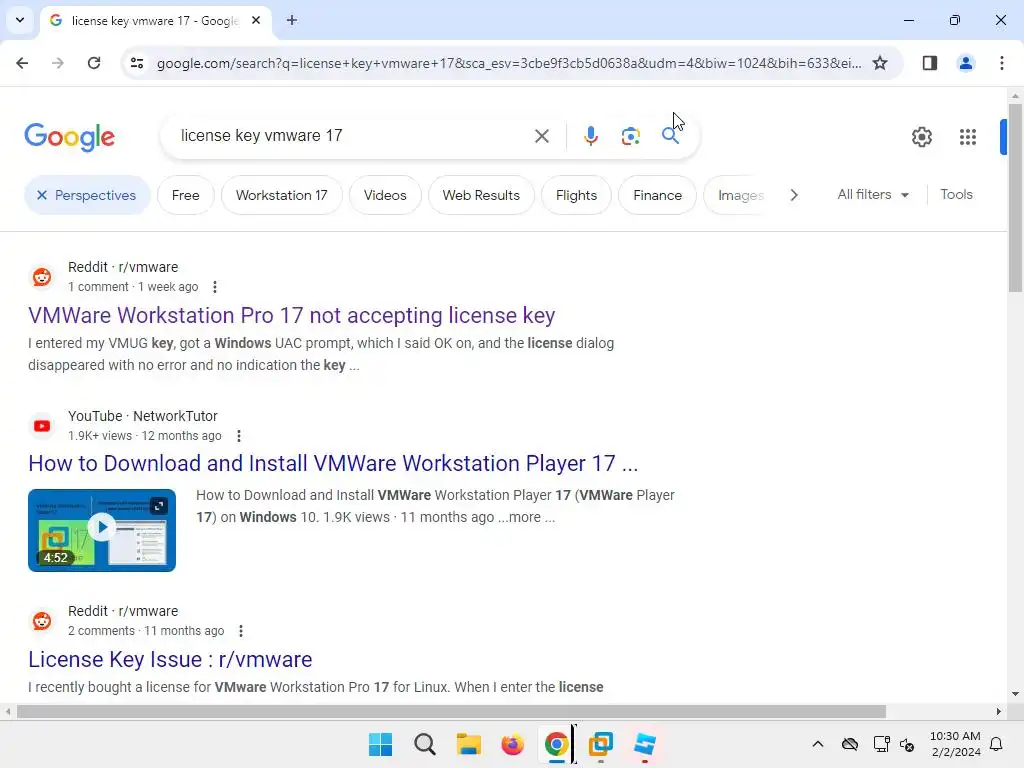Image resolution: width=1024 pixels, height=768 pixels.
Task: Launch Firefox from the taskbar
Action: click(x=513, y=744)
